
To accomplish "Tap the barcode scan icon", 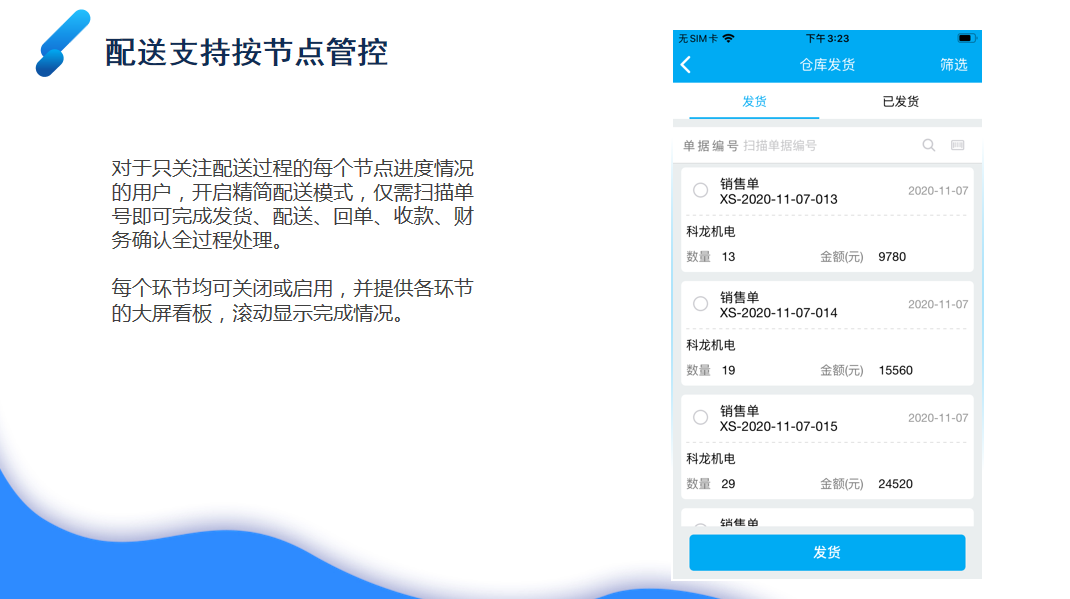I will [x=957, y=145].
